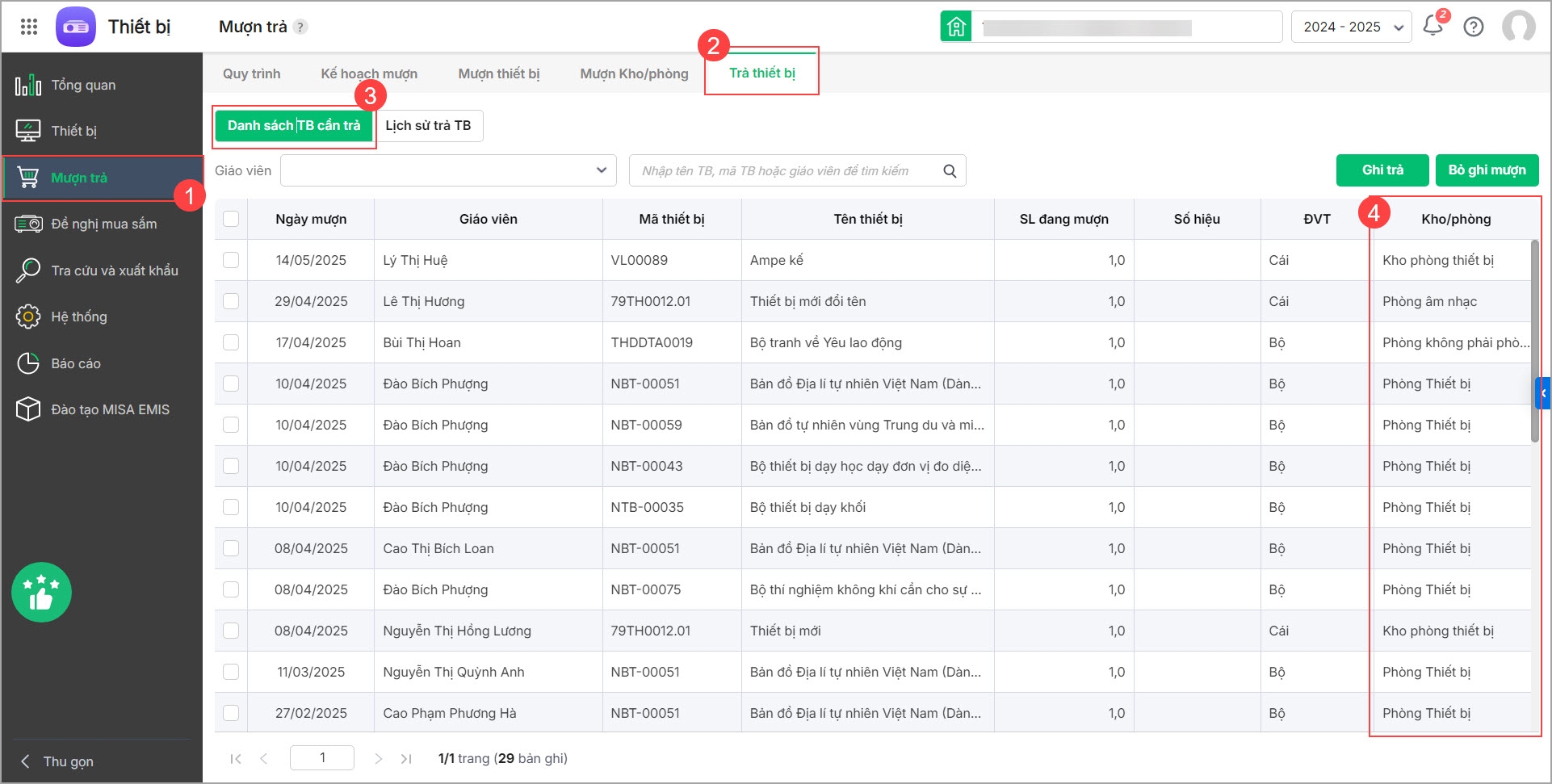Check the row for Lê Thị Hương
The image size is (1552, 784).
click(231, 301)
